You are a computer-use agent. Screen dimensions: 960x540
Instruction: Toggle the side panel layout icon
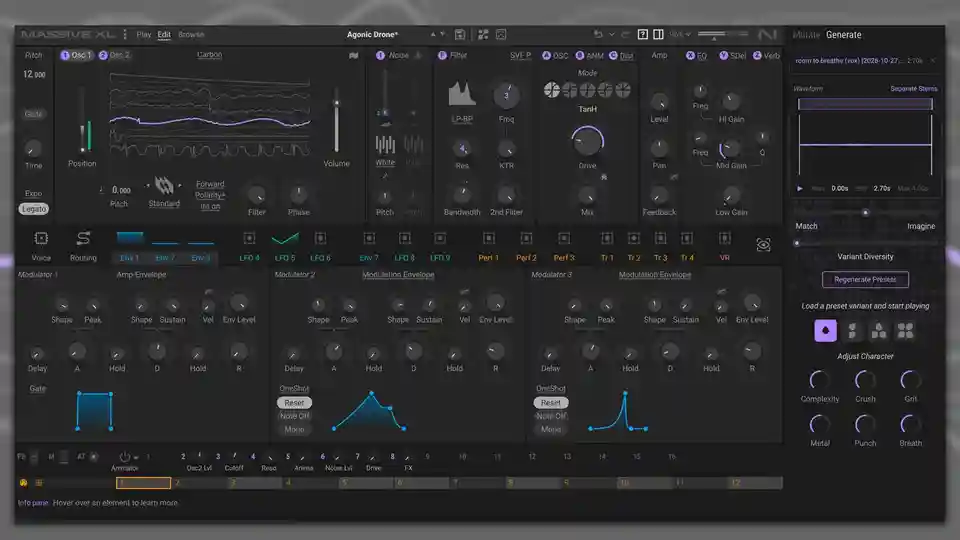tap(658, 35)
